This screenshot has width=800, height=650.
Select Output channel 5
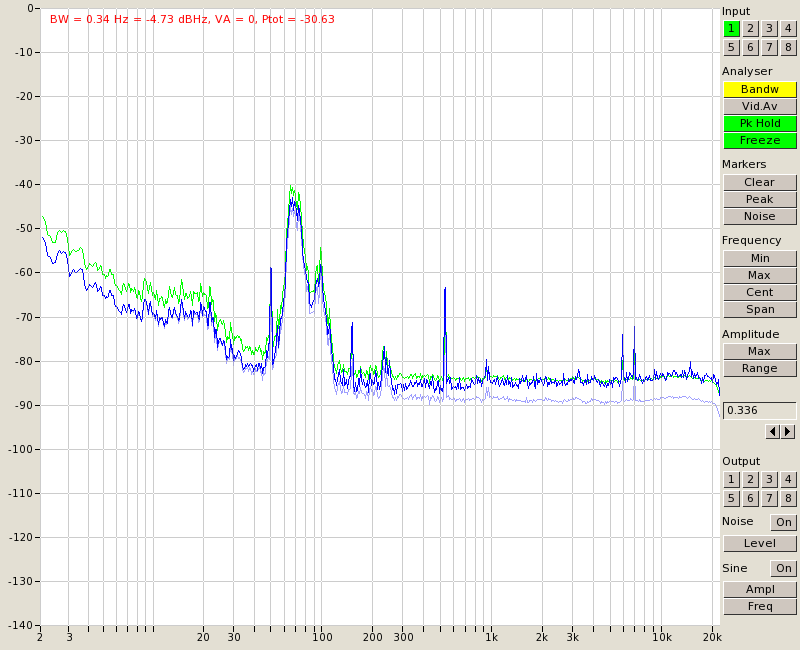click(731, 498)
